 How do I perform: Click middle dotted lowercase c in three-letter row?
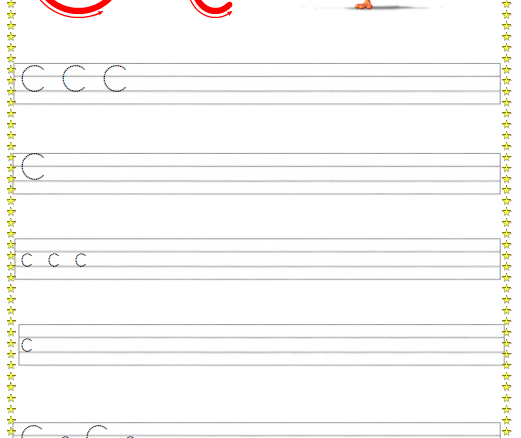(54, 260)
